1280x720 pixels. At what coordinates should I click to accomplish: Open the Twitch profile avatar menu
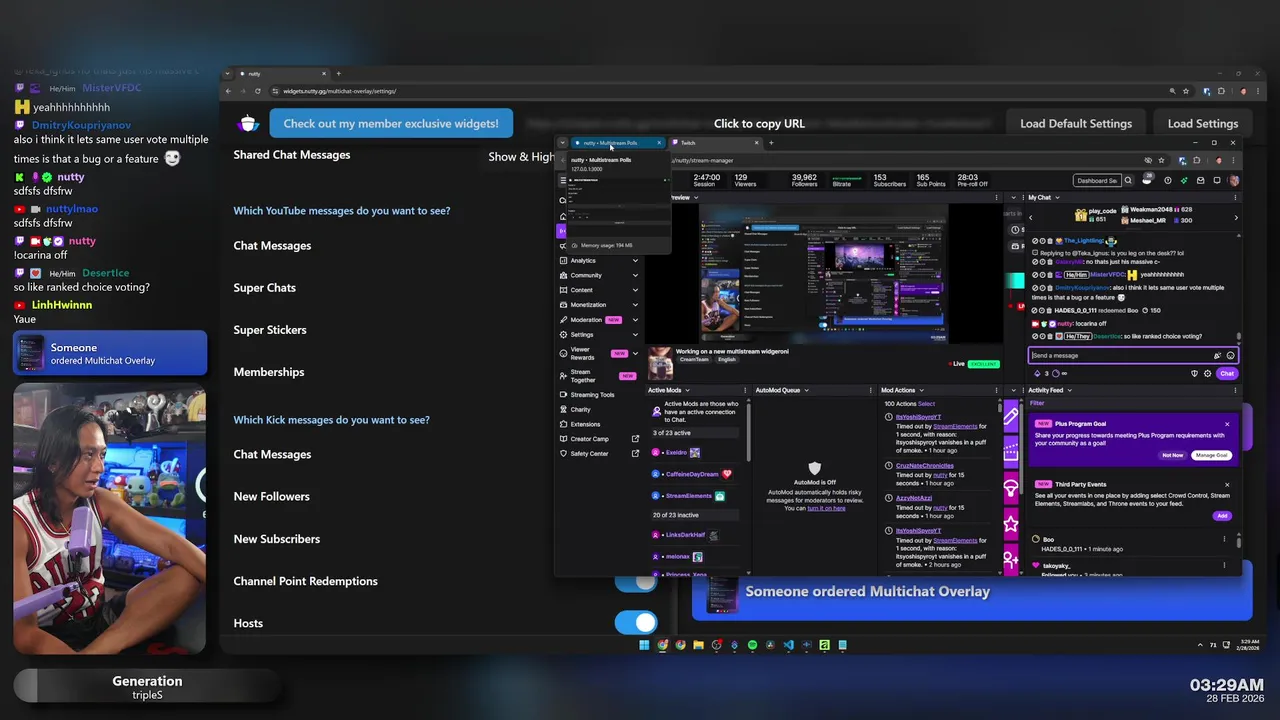pos(1234,181)
